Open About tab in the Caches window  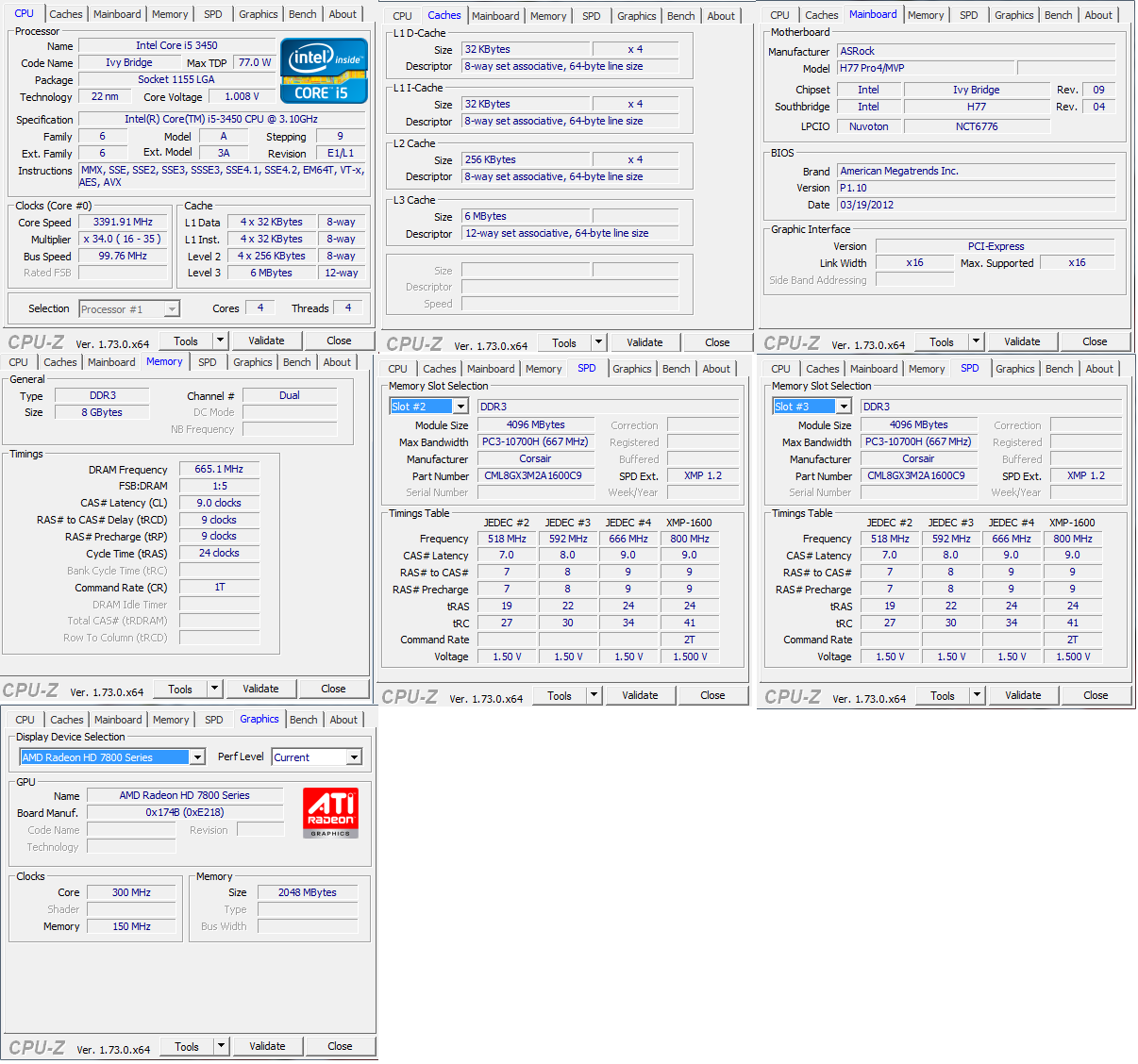[x=721, y=16]
